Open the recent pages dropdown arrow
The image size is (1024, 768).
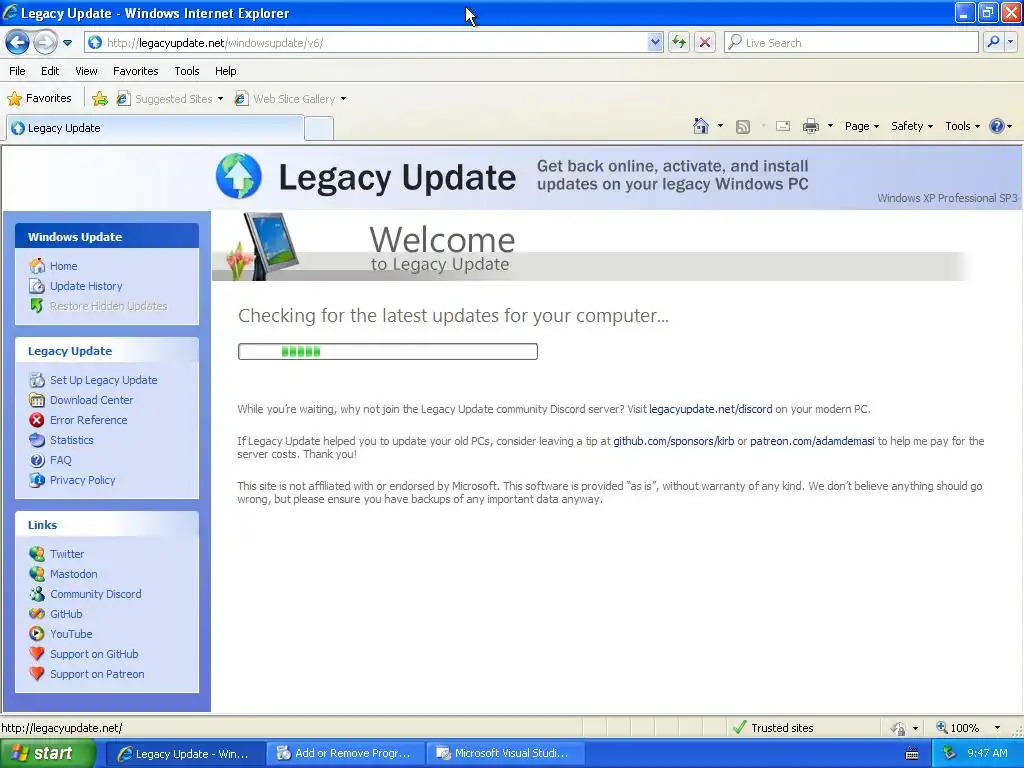[x=67, y=43]
